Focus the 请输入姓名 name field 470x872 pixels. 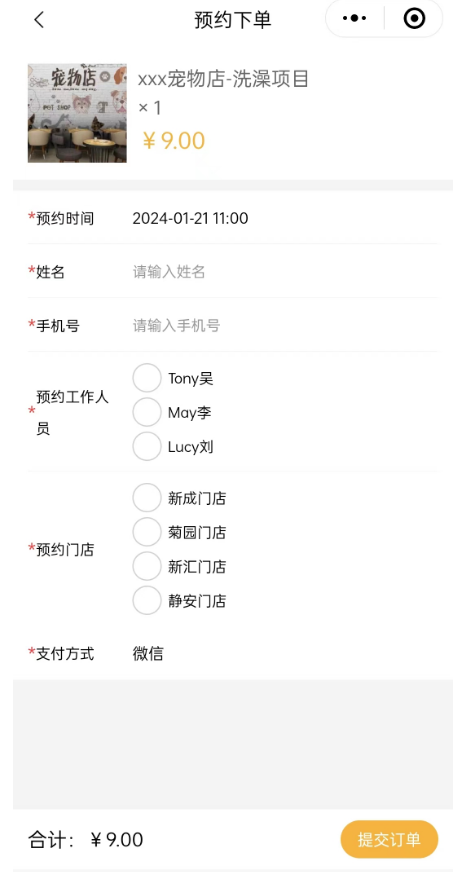tap(284, 271)
